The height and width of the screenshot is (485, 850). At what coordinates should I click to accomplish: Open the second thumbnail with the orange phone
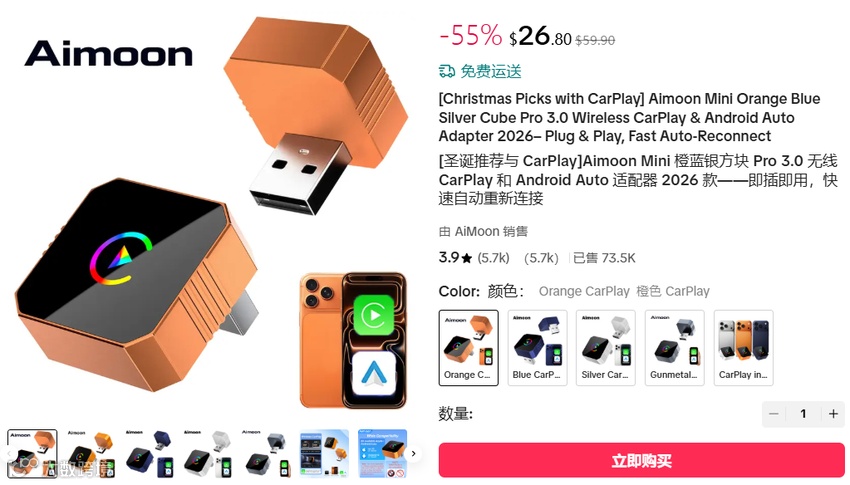91,454
